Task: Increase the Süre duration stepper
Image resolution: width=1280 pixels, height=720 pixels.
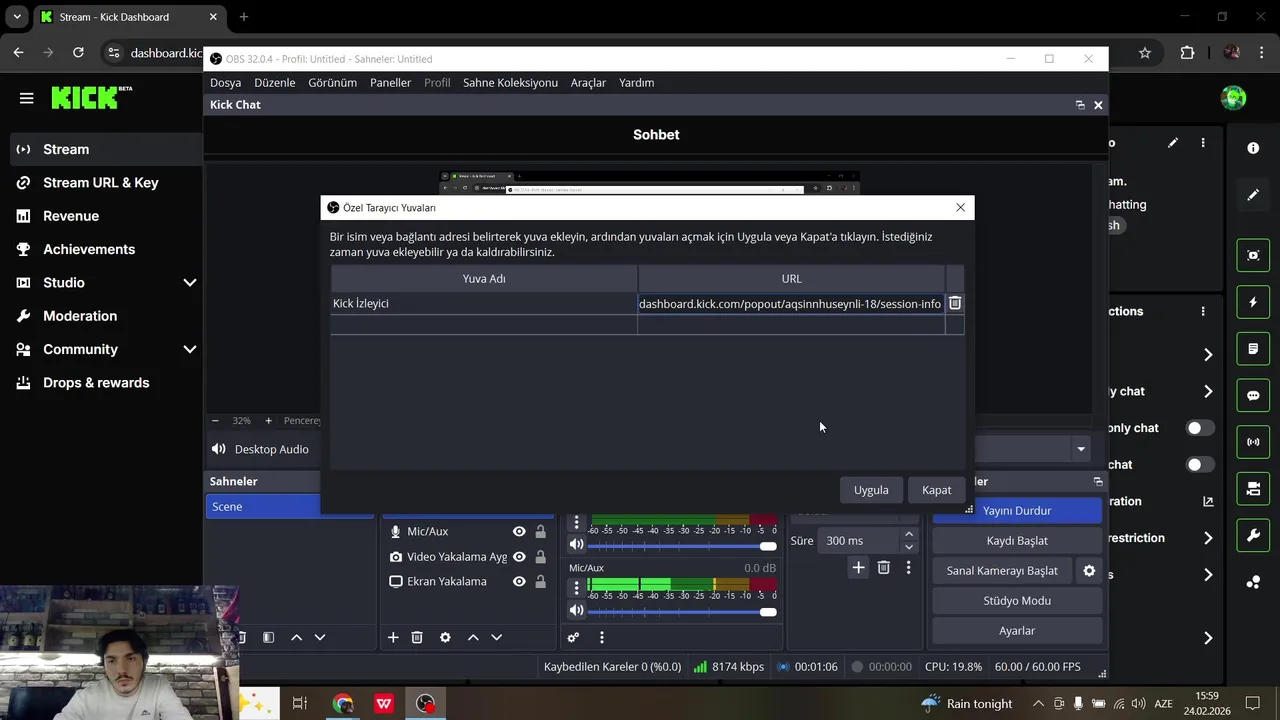Action: [x=909, y=535]
